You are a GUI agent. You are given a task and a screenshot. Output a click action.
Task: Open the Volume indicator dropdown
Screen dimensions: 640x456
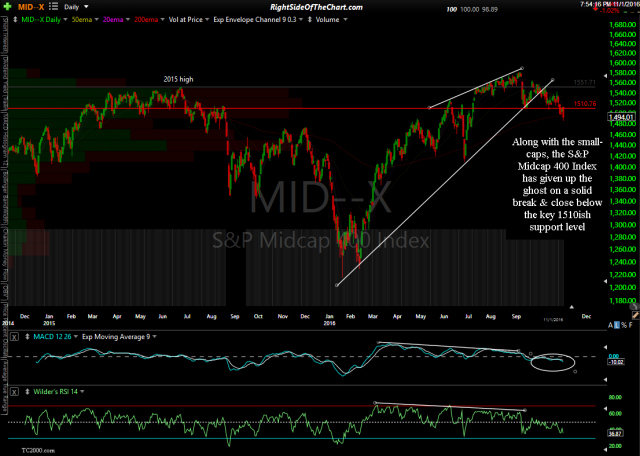tap(331, 20)
